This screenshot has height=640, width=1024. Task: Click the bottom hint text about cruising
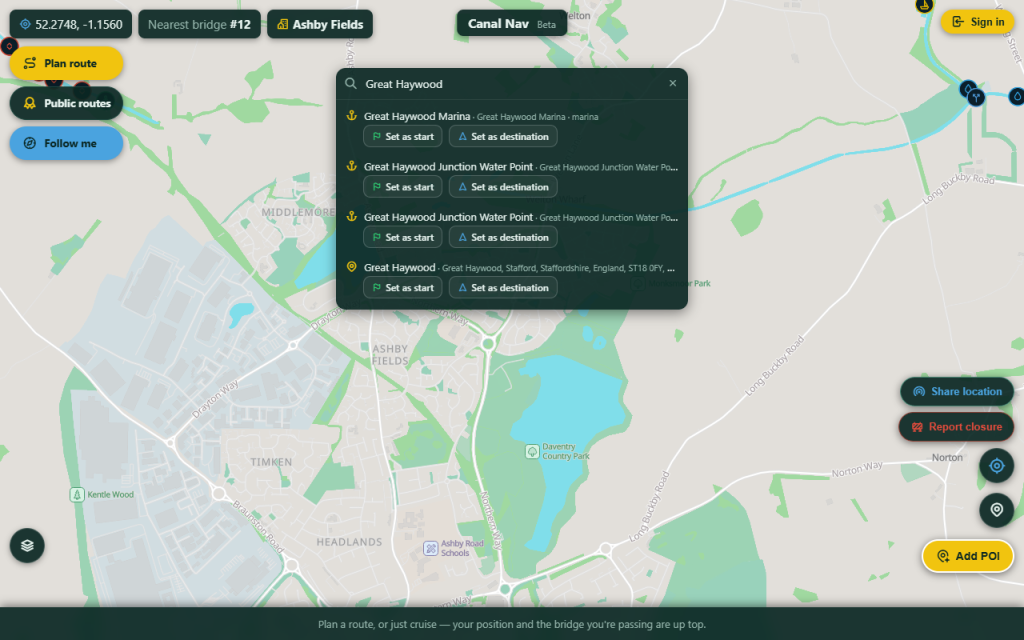pos(512,624)
